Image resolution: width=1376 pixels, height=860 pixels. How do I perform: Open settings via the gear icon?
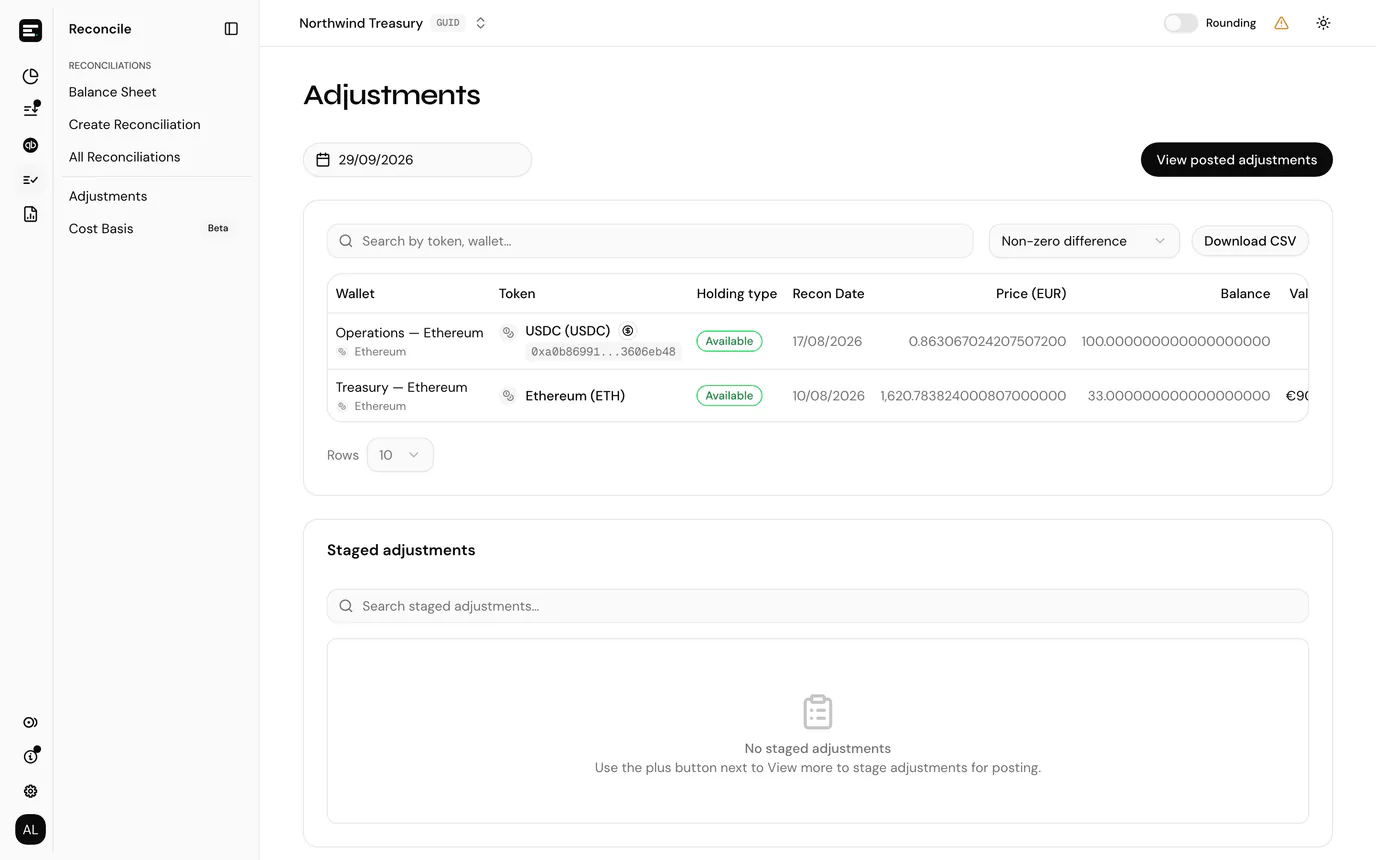pos(30,791)
